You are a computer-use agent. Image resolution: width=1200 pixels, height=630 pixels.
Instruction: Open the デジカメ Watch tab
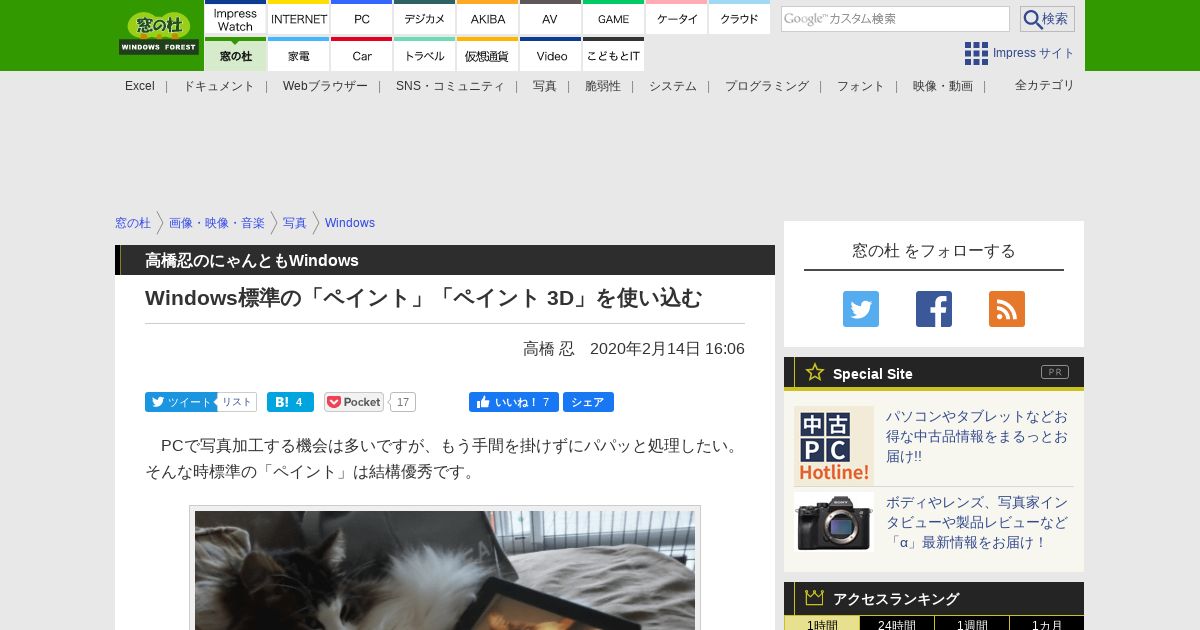coord(425,19)
